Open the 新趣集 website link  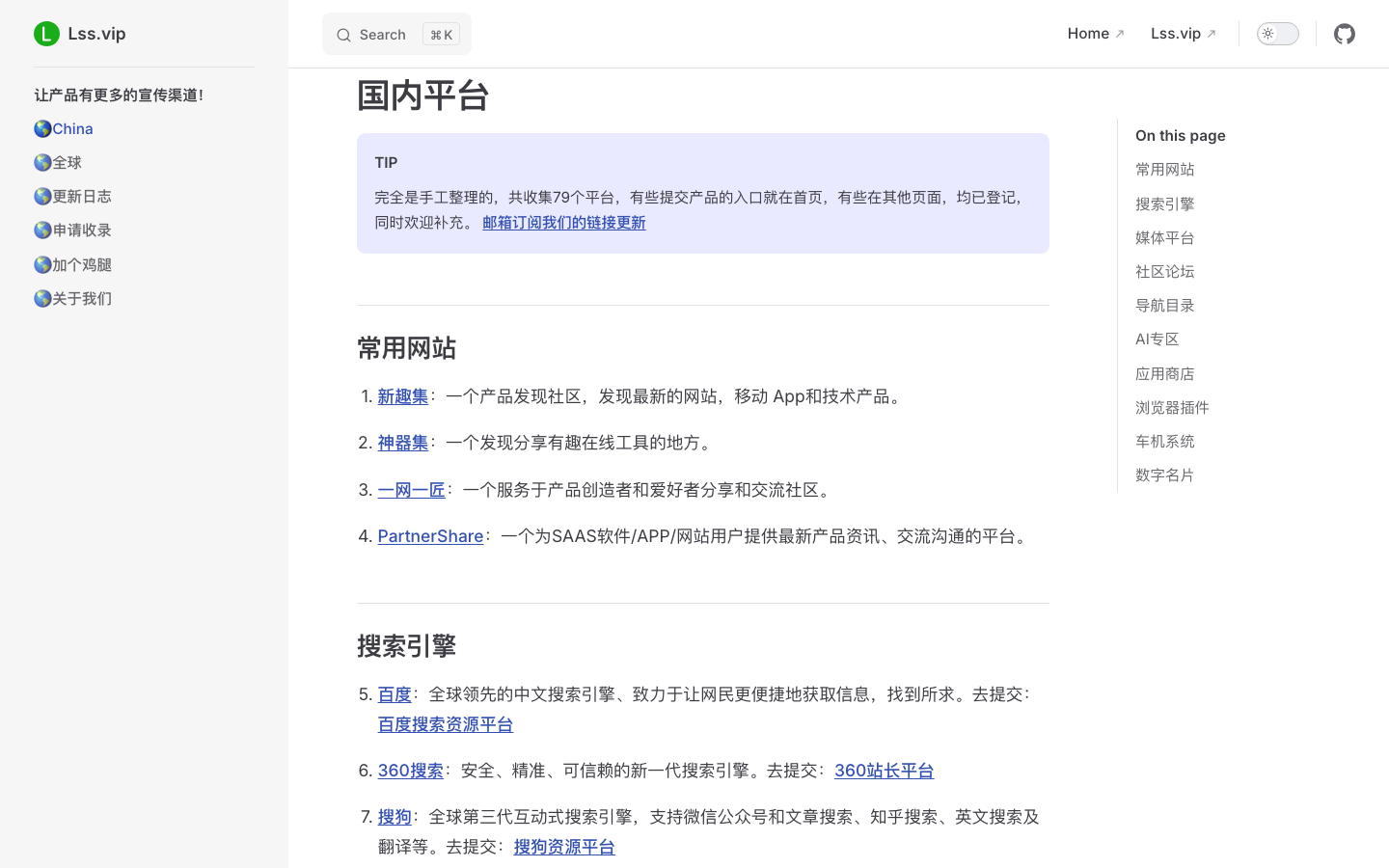click(402, 396)
